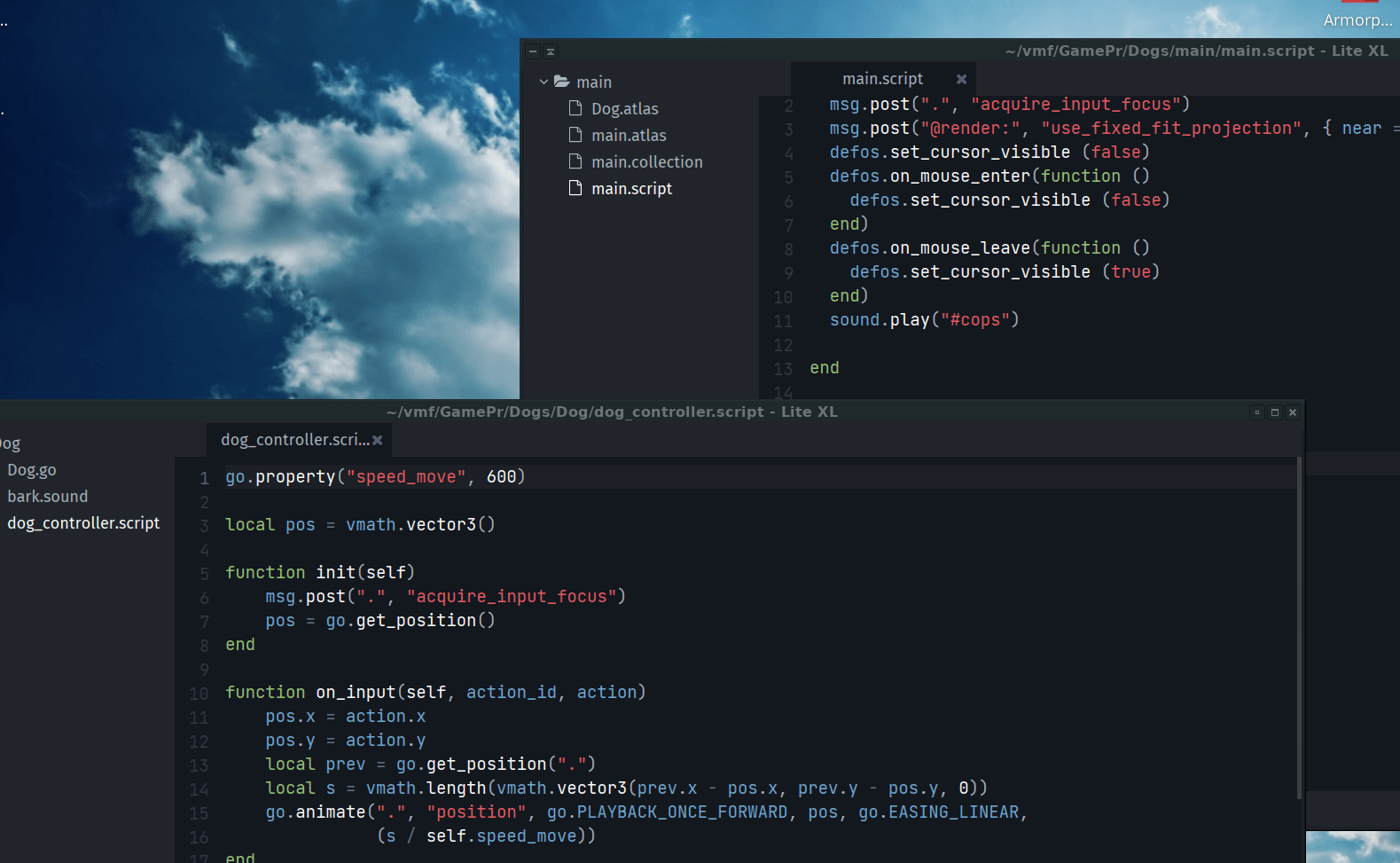Click the 'local pos = vmath.vector3()' line
The height and width of the screenshot is (863, 1400).
coord(360,525)
